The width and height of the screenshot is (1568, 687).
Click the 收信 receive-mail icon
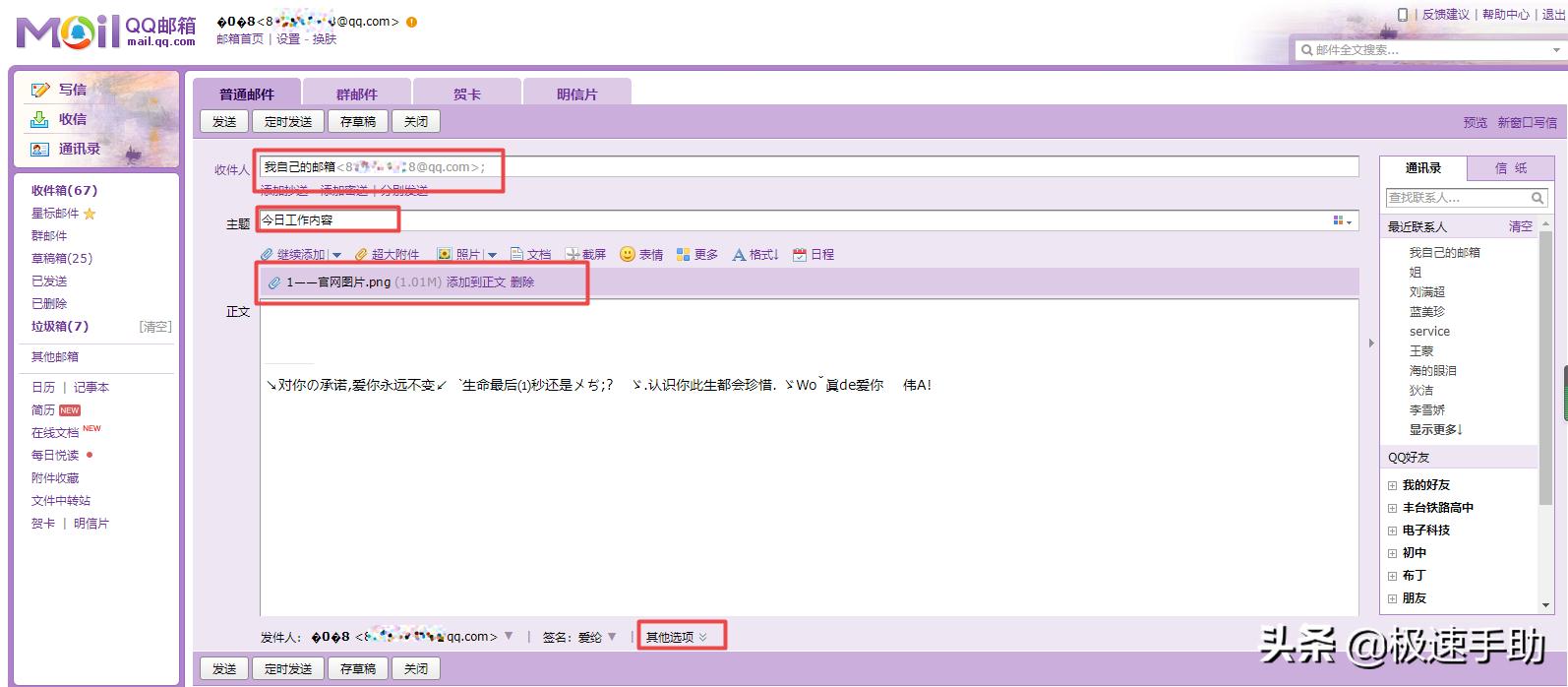click(x=39, y=119)
